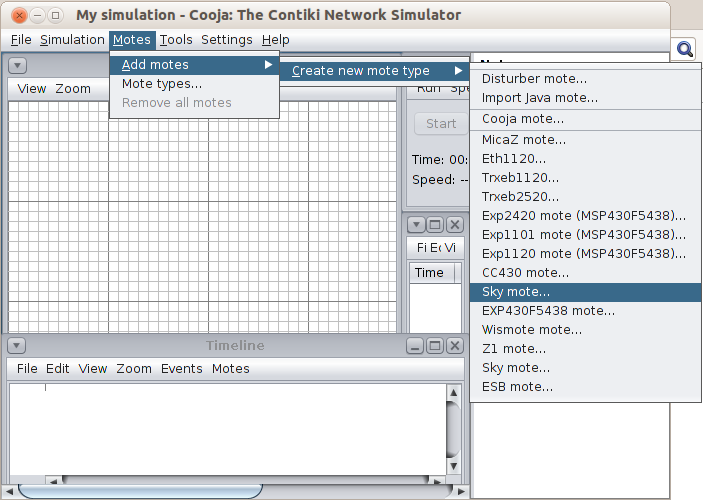
Task: Open the Network panel's top-left arrow menu
Action: pos(17,65)
